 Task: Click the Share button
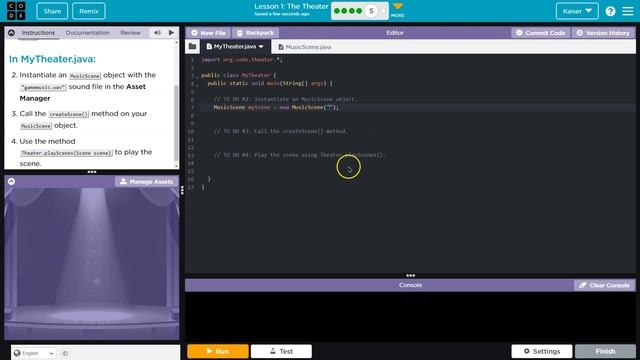point(52,11)
